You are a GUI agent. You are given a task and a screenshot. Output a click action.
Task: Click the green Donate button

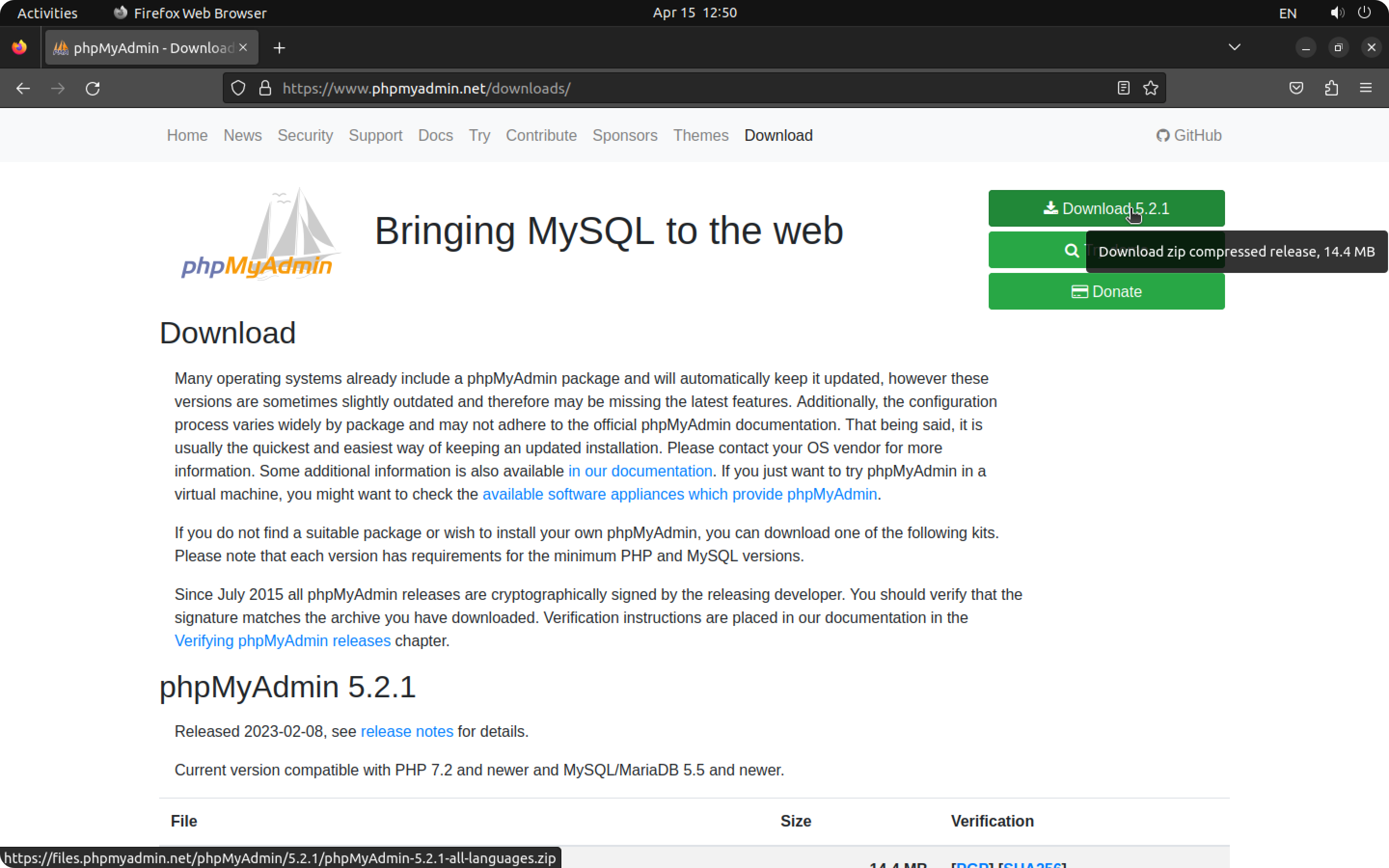[x=1106, y=292]
